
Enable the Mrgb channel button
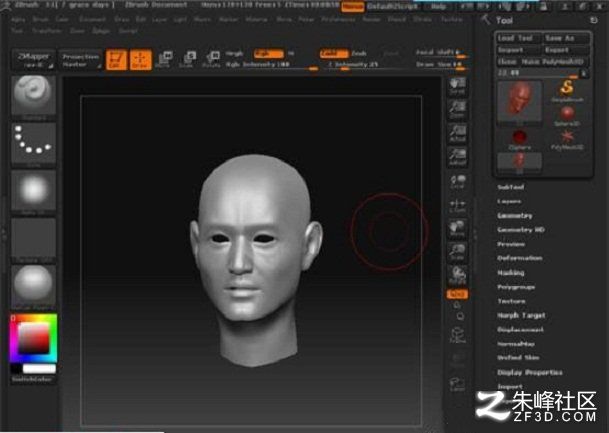point(234,54)
